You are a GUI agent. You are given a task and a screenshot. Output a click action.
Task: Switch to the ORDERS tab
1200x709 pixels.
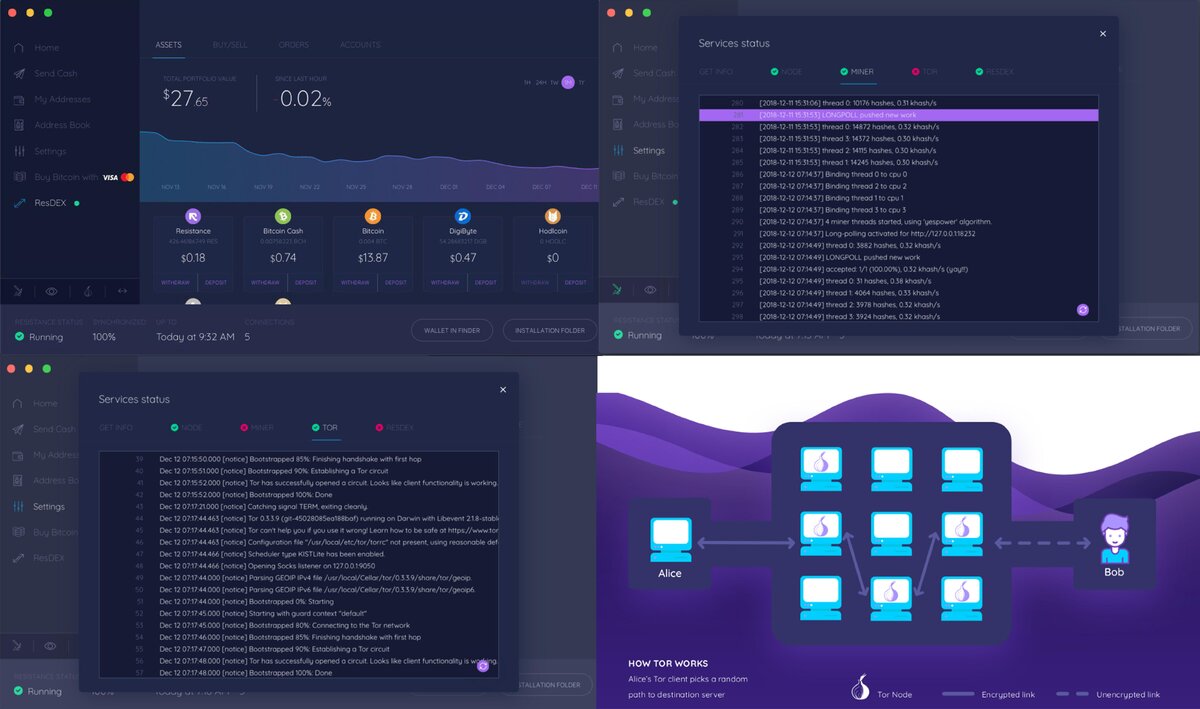coord(294,45)
